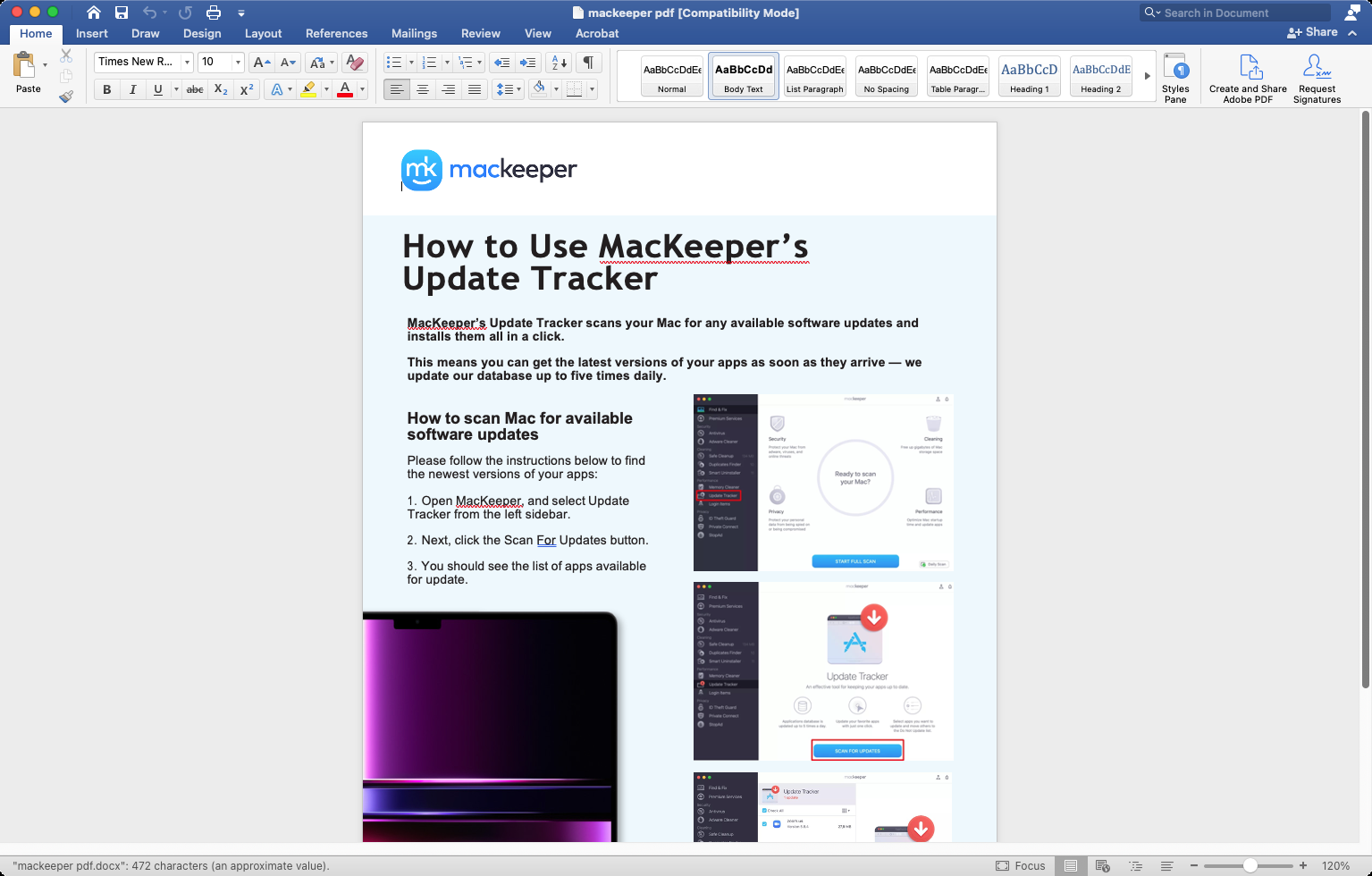This screenshot has width=1372, height=876.
Task: Open the highlight color dropdown arrow
Action: [325, 89]
